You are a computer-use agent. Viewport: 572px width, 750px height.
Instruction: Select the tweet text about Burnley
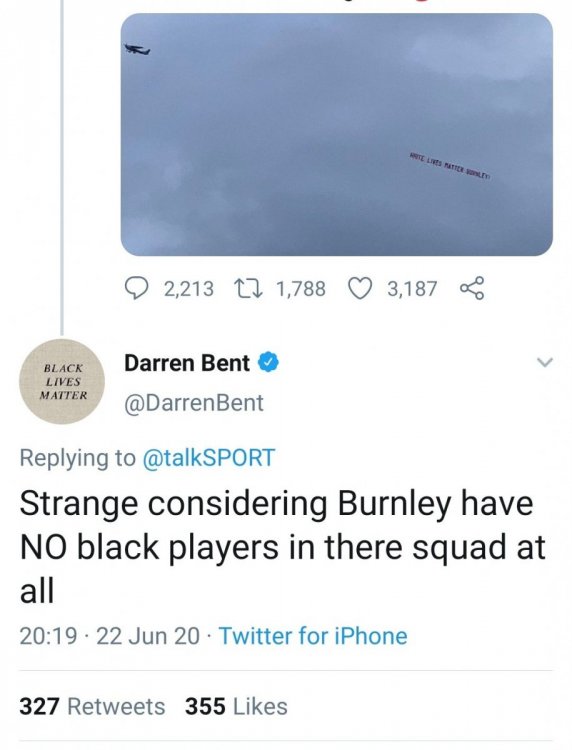pos(282,547)
